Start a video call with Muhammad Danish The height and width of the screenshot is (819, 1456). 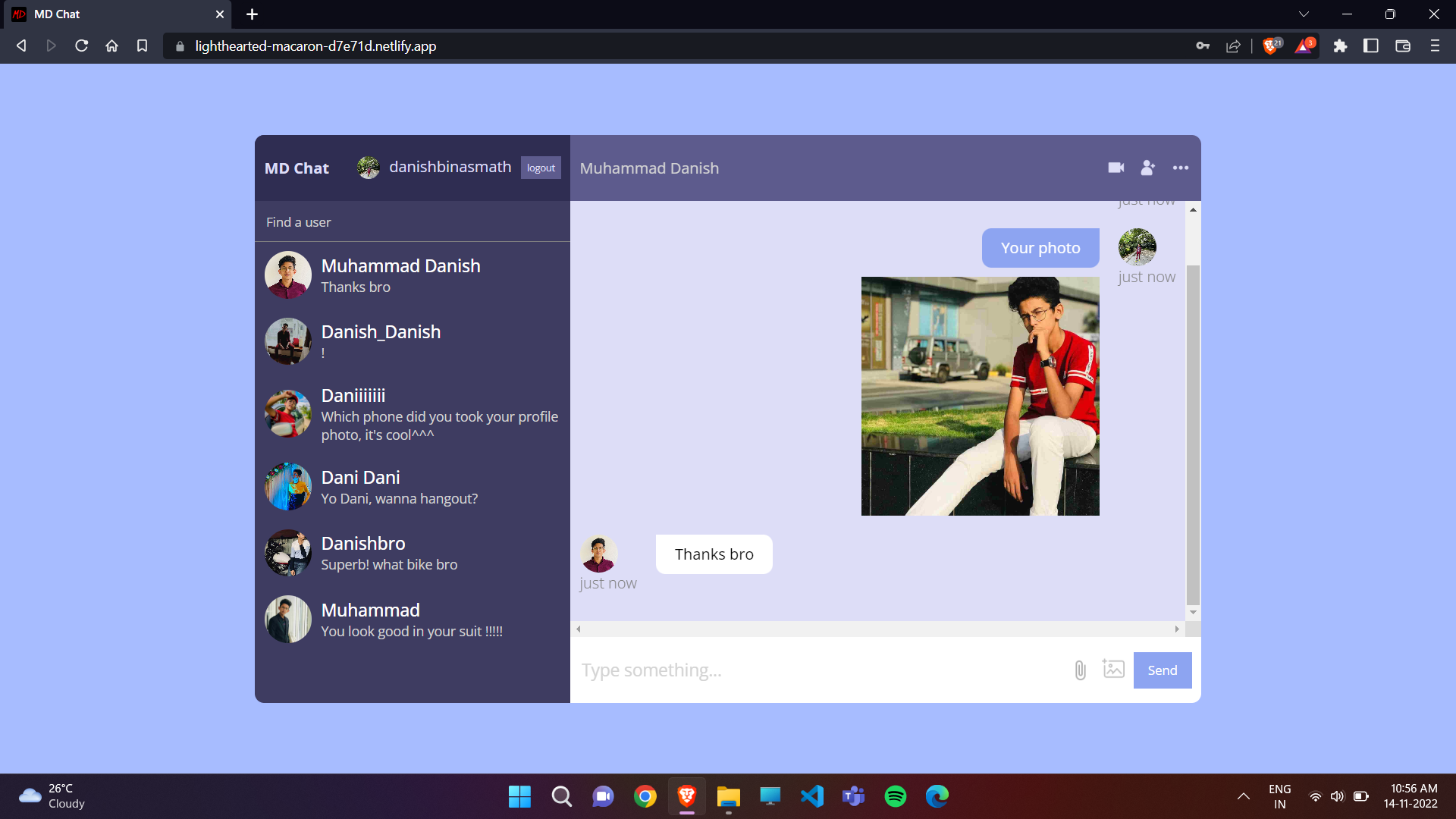[x=1115, y=168]
